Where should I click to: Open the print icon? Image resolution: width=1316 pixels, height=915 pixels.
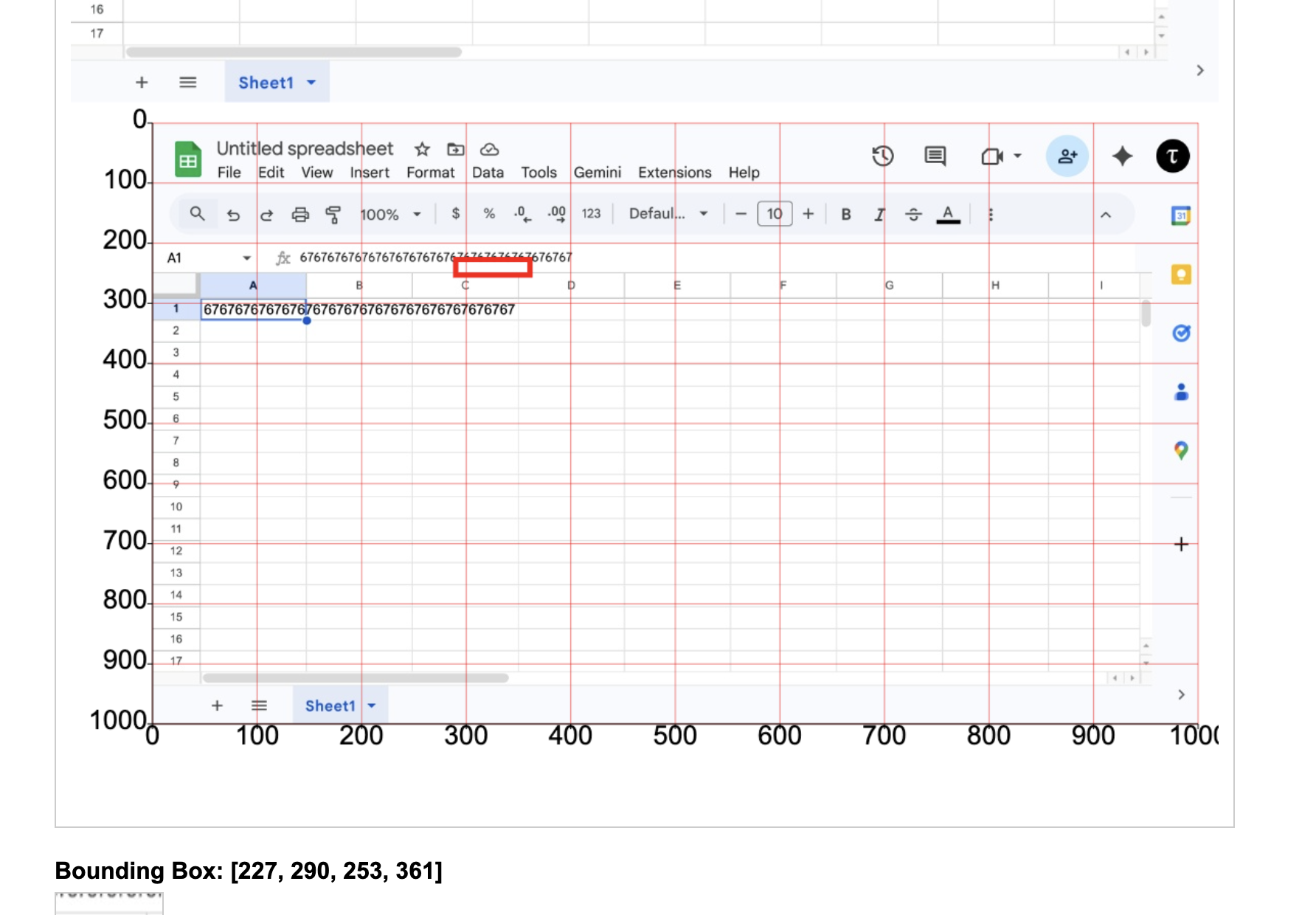[x=300, y=214]
